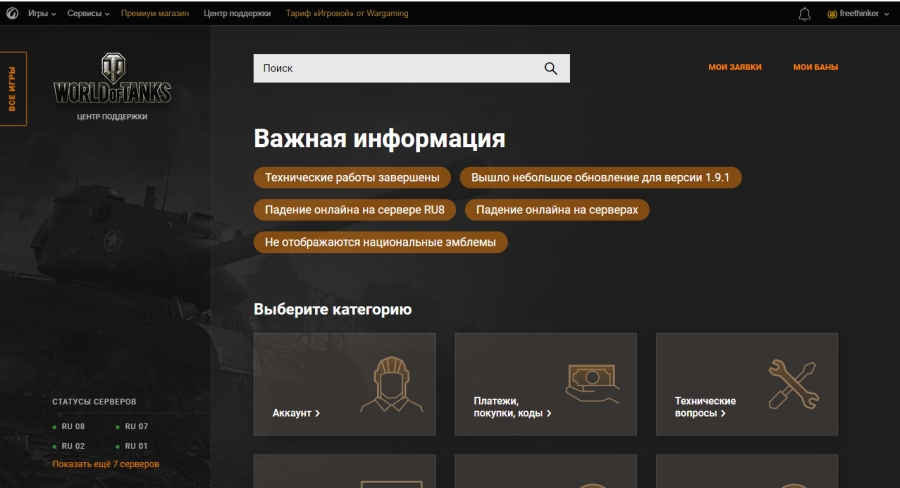Click Важная информация heading
This screenshot has width=900, height=488.
(x=379, y=138)
